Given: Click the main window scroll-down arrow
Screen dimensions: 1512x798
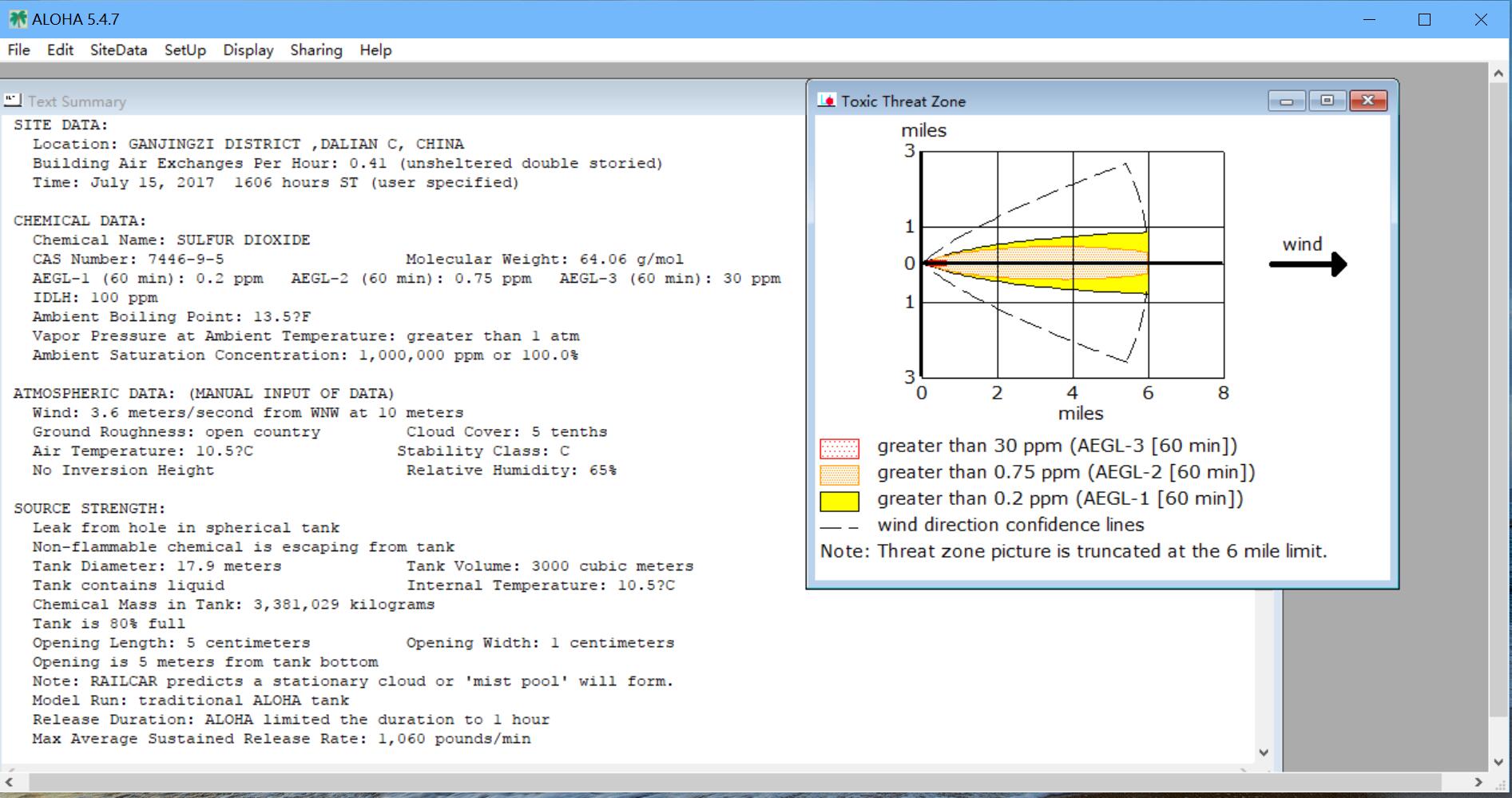Looking at the screenshot, I should [1498, 762].
